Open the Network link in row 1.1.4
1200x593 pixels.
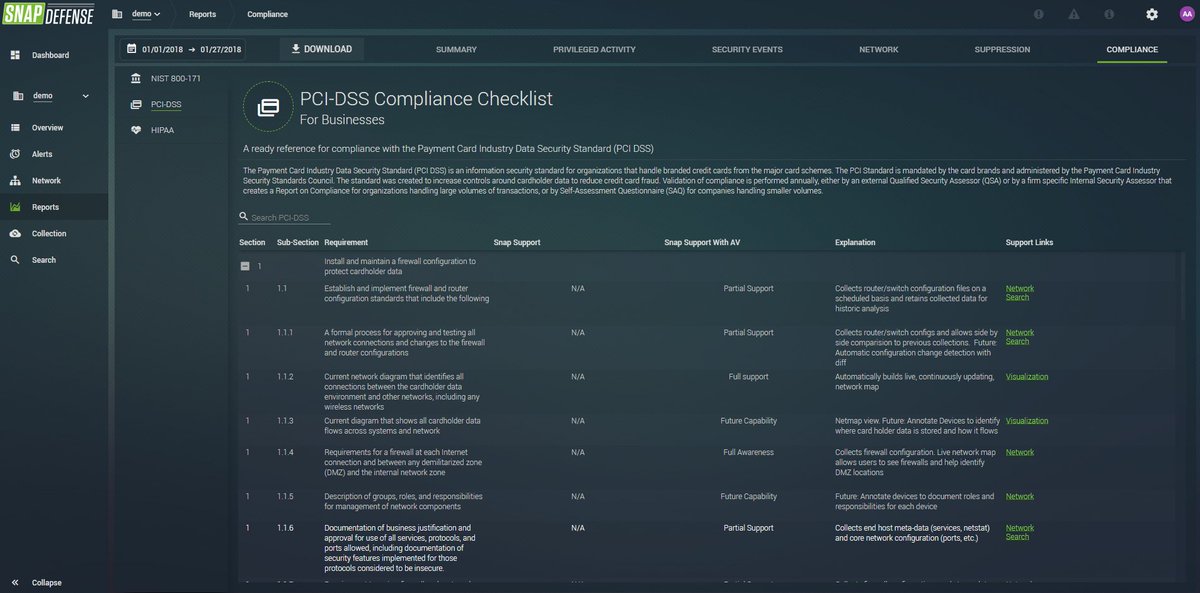point(1020,452)
